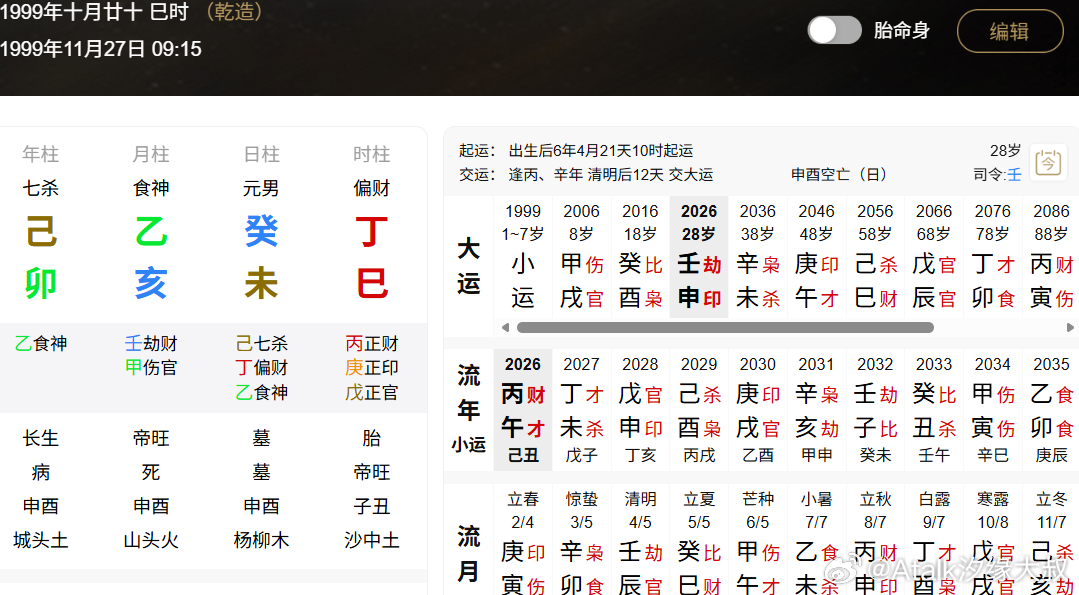Select the 2026 丙午 流年 column

click(523, 410)
